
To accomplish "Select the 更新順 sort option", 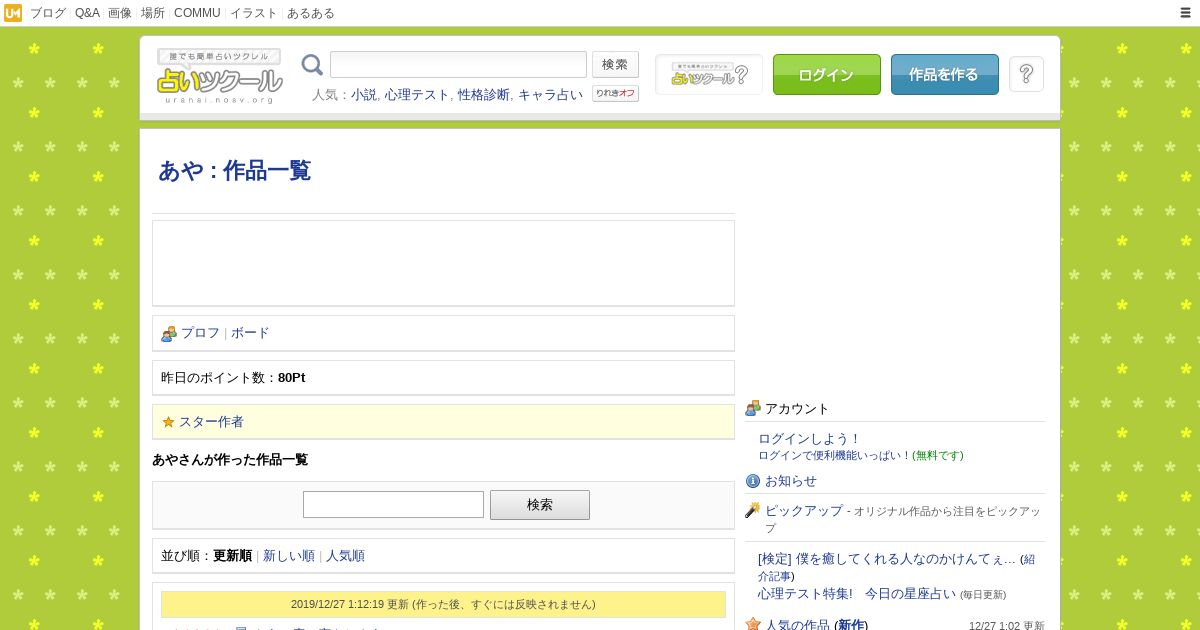I will click(232, 556).
